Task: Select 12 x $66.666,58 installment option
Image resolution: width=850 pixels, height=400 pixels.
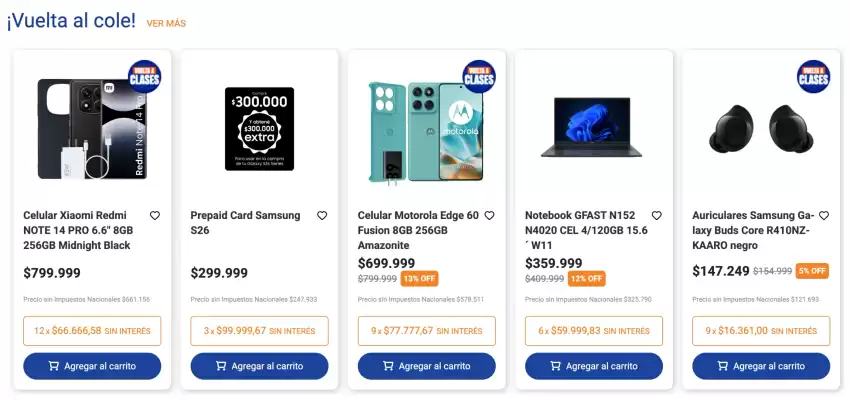Action: pyautogui.click(x=92, y=331)
